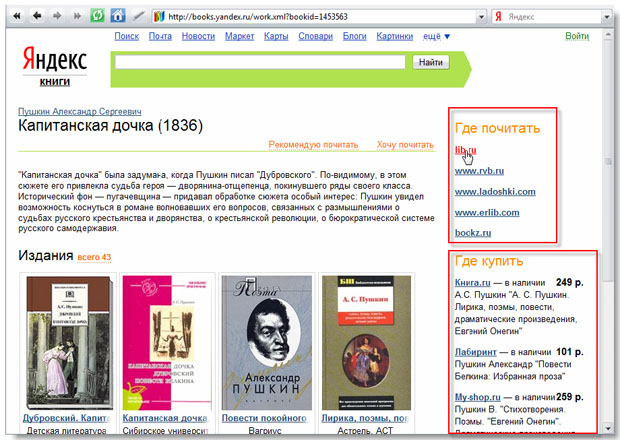Image resolution: width=620 pixels, height=440 pixels.
Task: Open Лабиринт store link
Action: 475,352
